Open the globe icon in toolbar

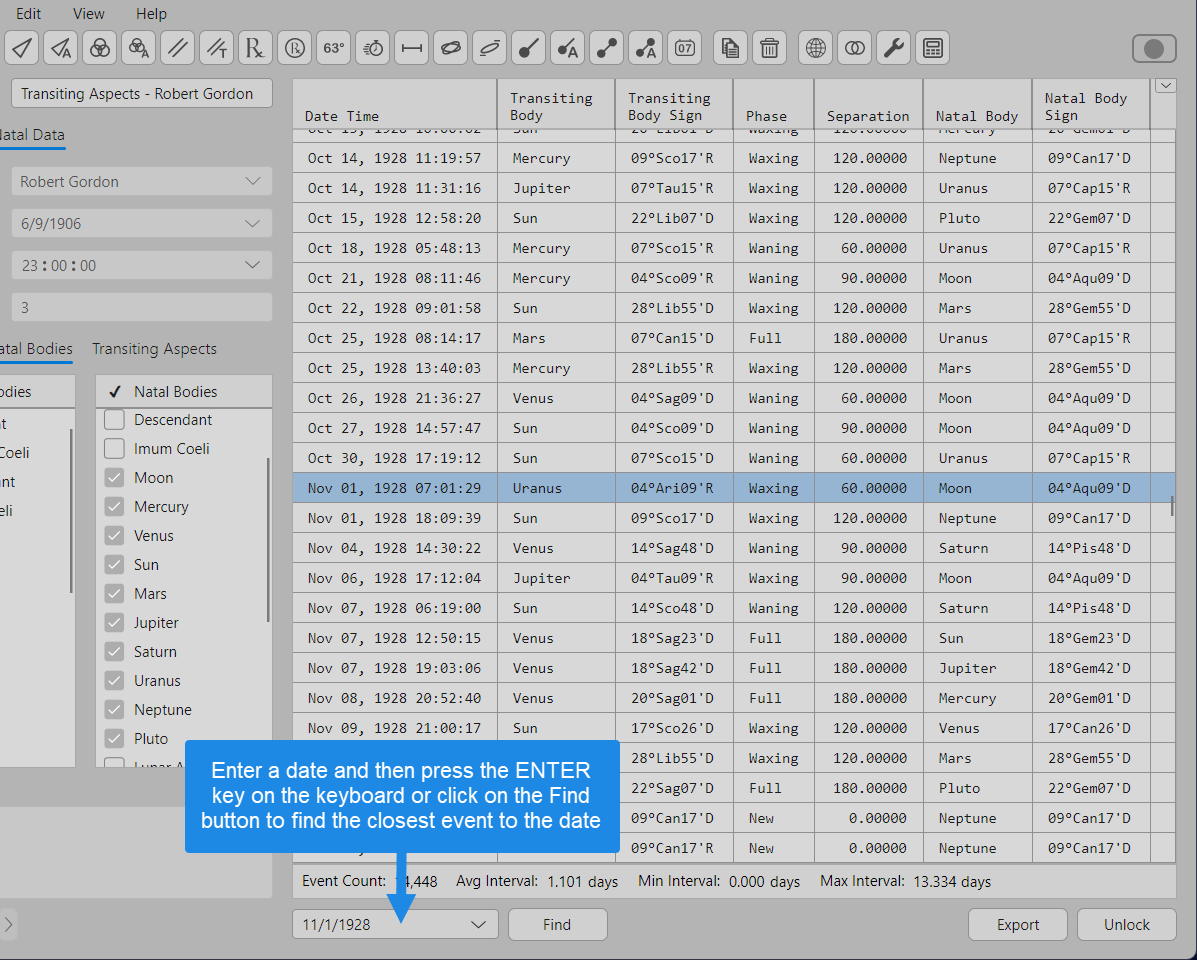coord(816,47)
